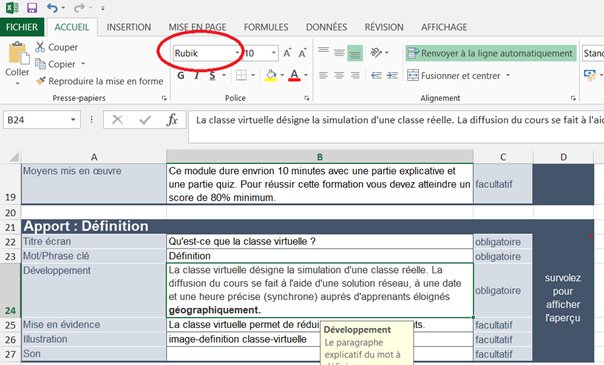Decrease indent in cell
Viewport: 604px width, 365px height.
pos(376,75)
